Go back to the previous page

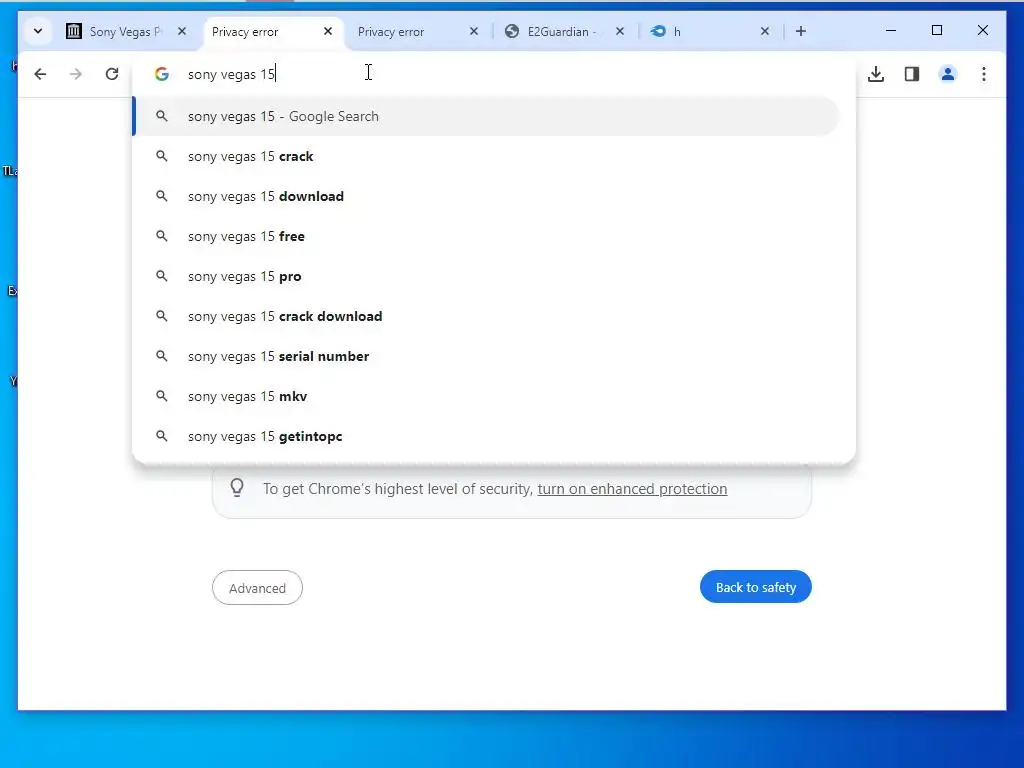click(x=40, y=74)
